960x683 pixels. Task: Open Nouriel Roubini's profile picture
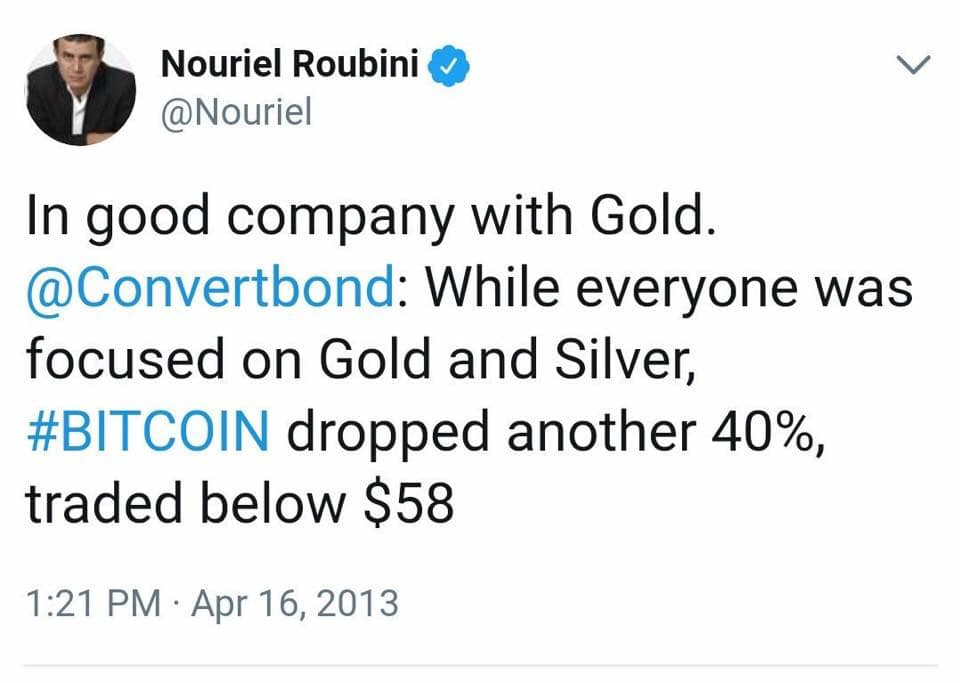coord(80,89)
